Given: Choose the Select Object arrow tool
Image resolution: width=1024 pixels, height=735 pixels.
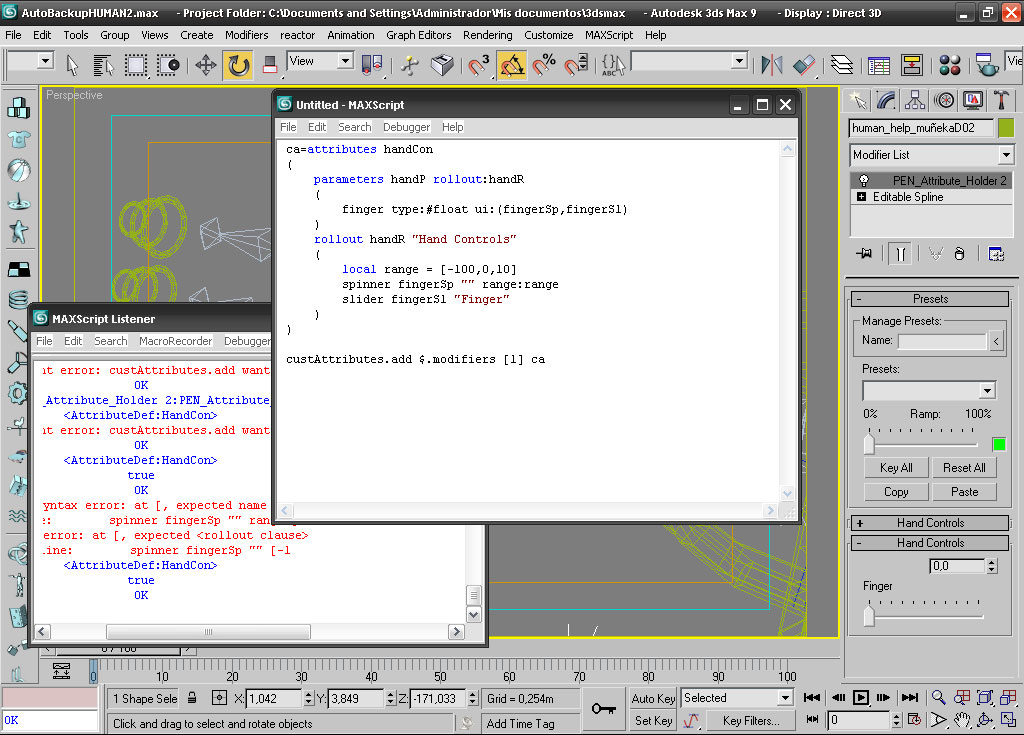Looking at the screenshot, I should point(72,65).
